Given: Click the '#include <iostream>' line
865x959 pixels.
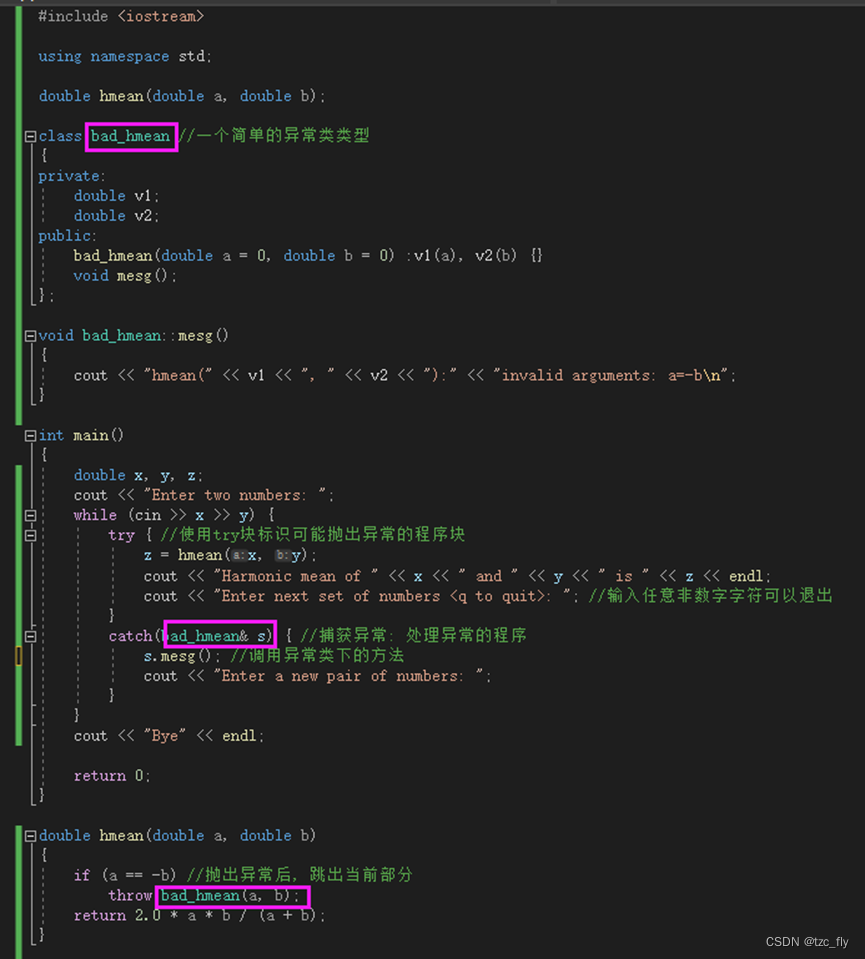Looking at the screenshot, I should (121, 17).
